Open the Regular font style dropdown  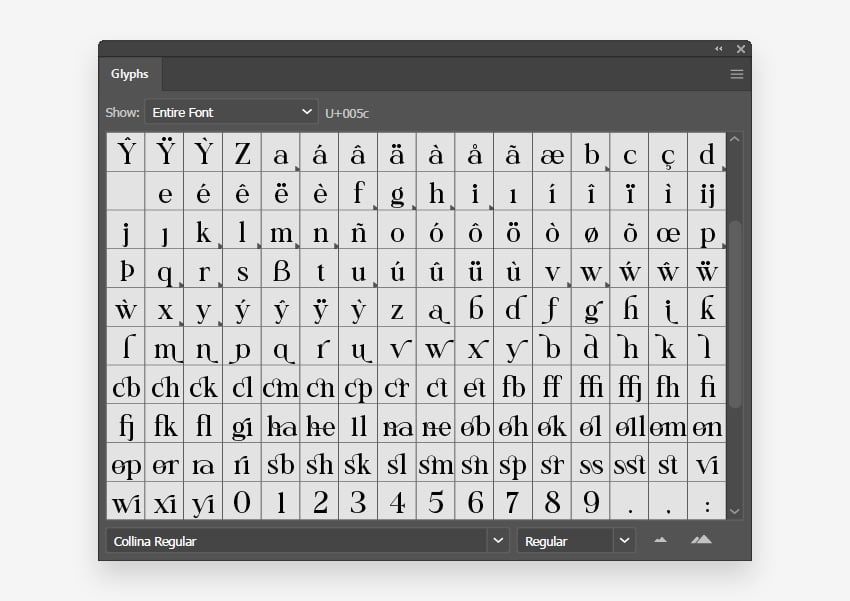[575, 540]
